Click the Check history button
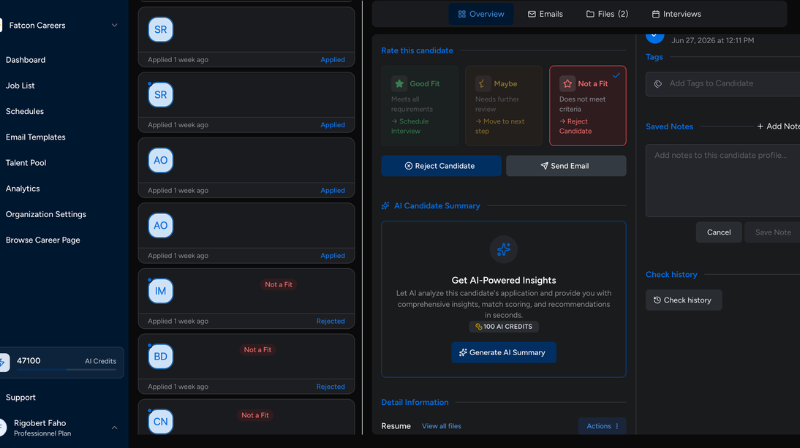800x448 pixels. 683,300
